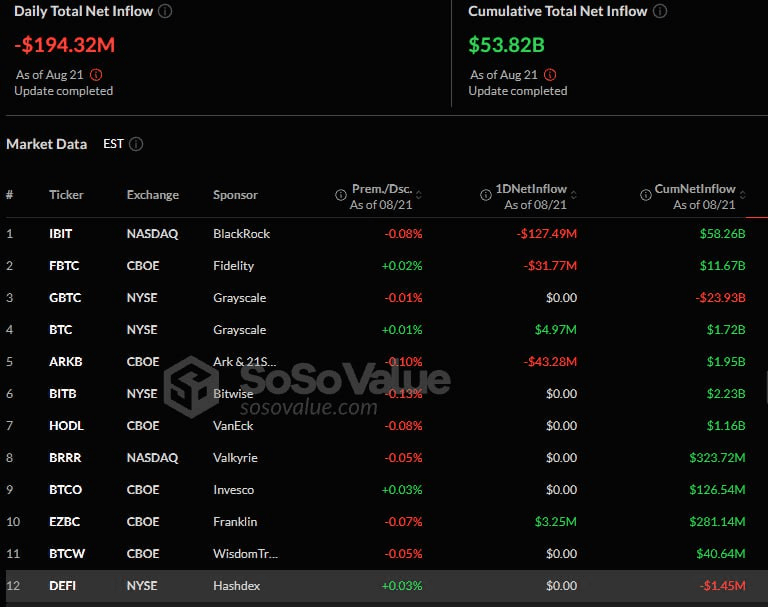
Task: Click the HODL ticker
Action: pyautogui.click(x=67, y=426)
